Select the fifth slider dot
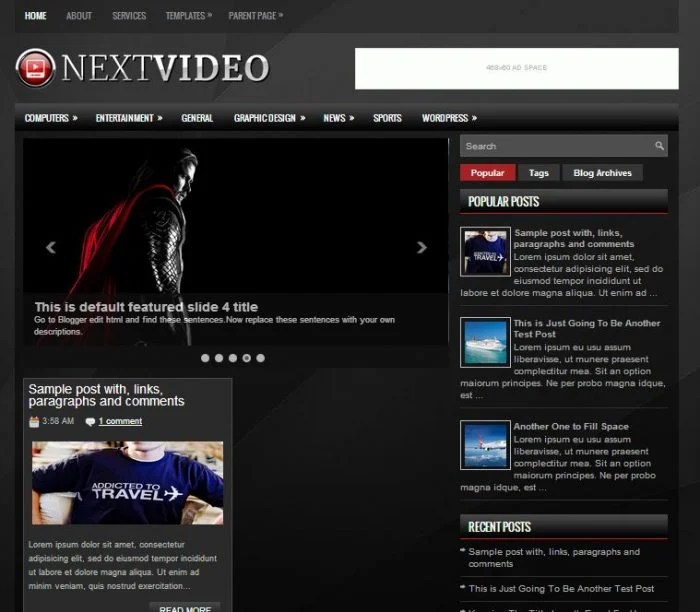 pyautogui.click(x=260, y=358)
